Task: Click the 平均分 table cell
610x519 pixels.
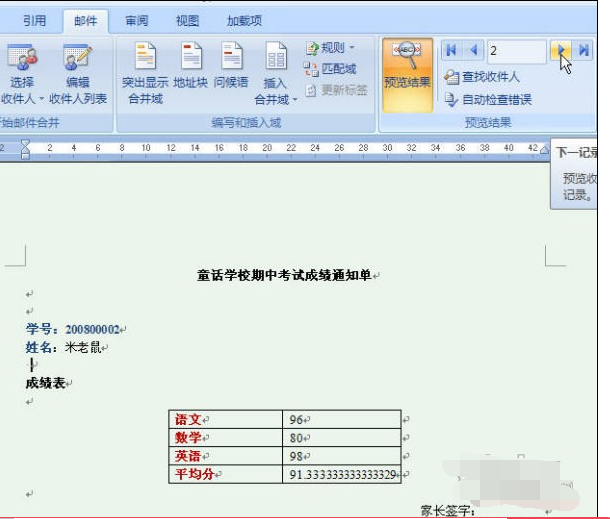Action: coord(226,474)
